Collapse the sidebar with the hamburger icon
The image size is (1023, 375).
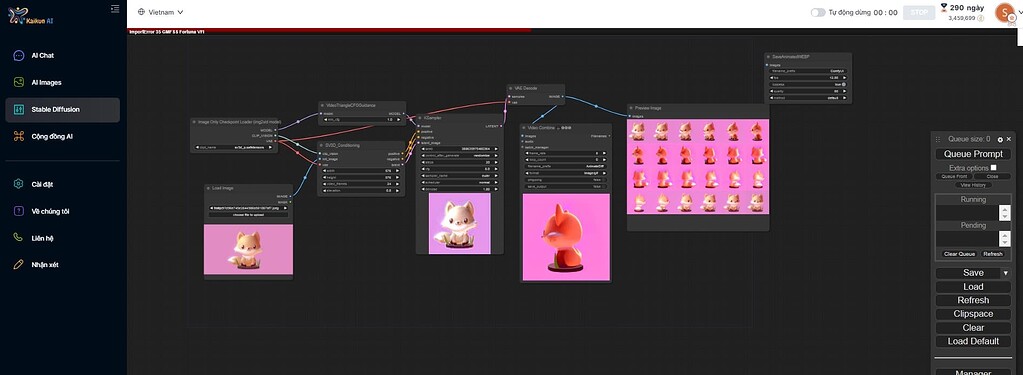pos(115,8)
